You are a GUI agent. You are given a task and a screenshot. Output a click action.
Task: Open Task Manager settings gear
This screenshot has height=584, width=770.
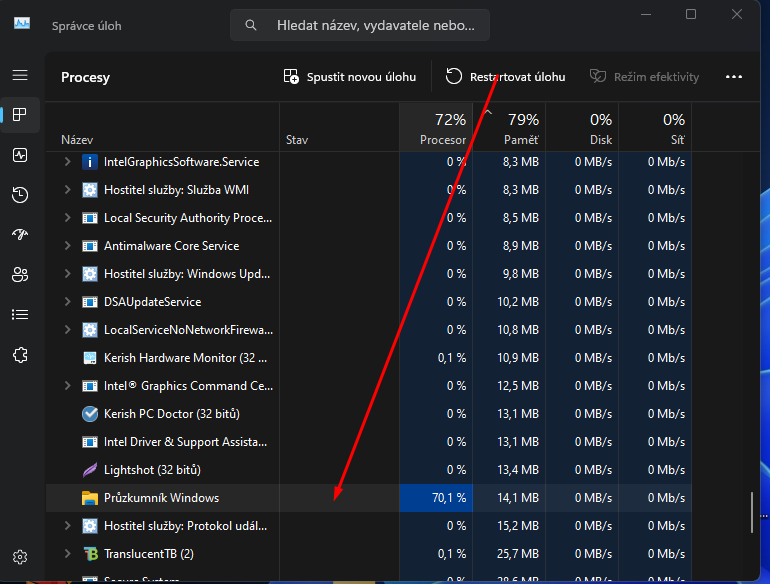[x=20, y=557]
